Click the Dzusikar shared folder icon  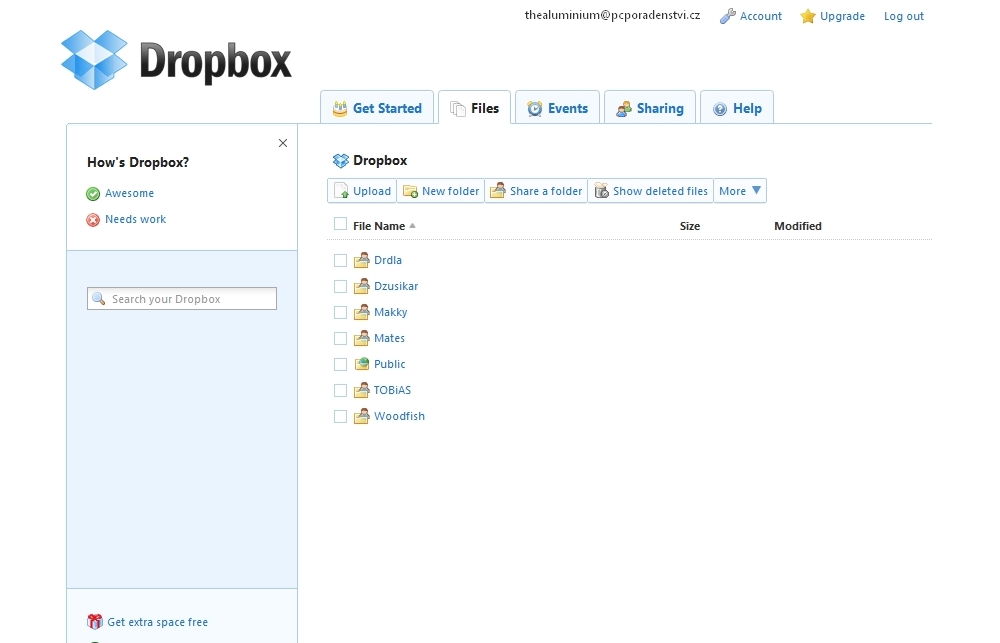362,286
